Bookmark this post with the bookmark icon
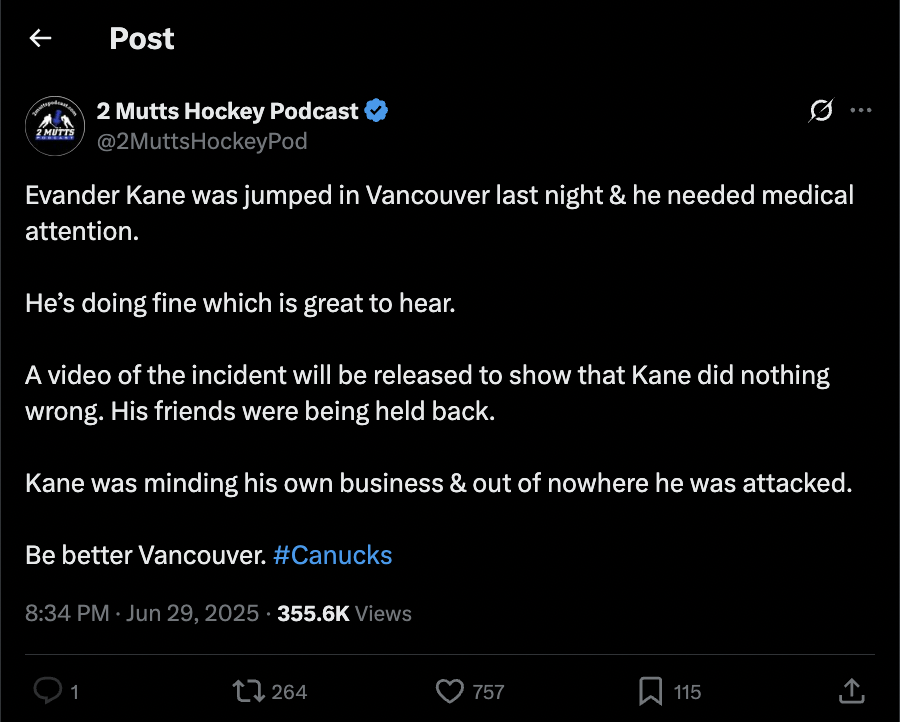Viewport: 900px width, 722px height. point(650,691)
